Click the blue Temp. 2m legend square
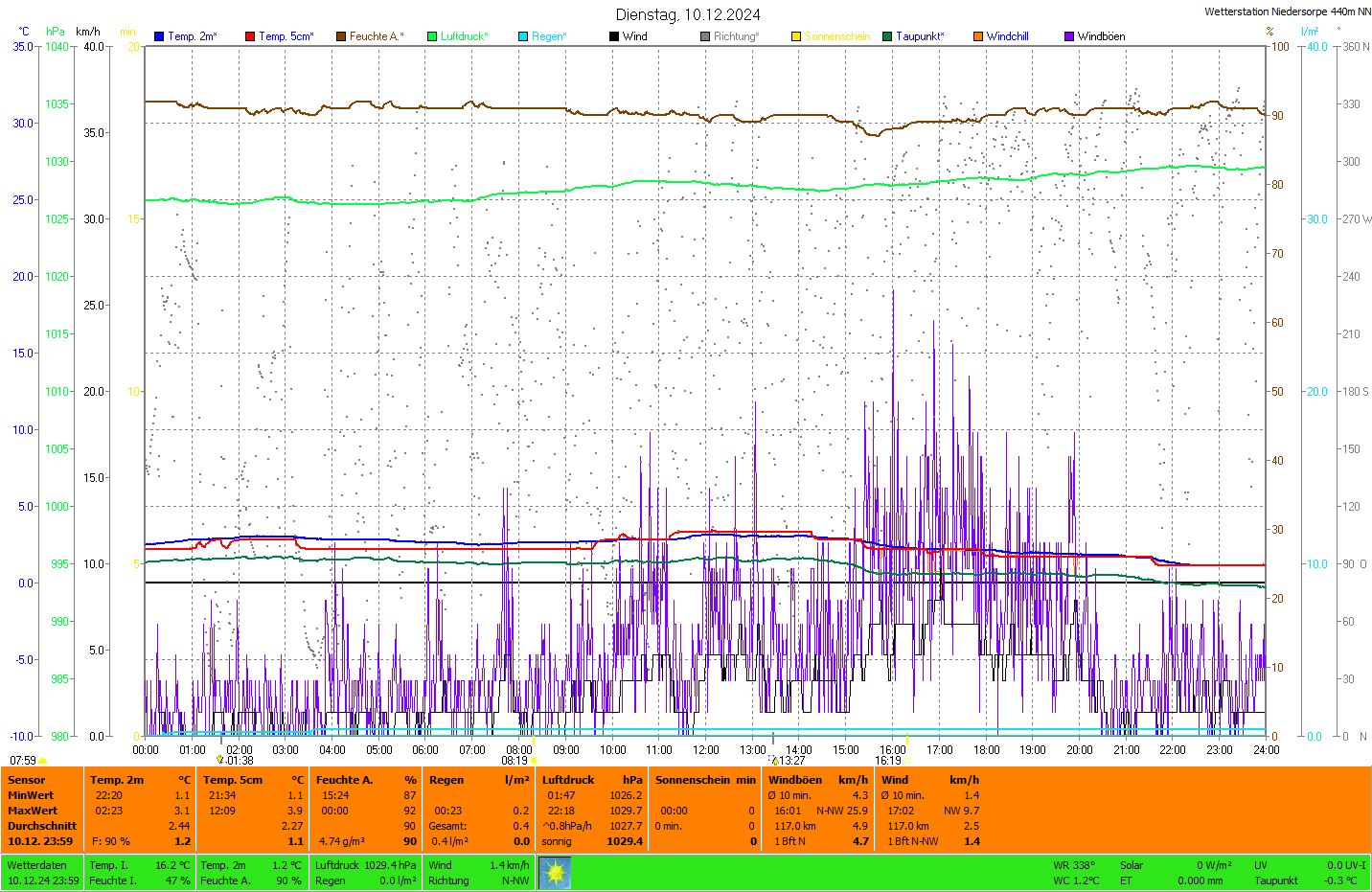The image size is (1372, 892). (159, 36)
